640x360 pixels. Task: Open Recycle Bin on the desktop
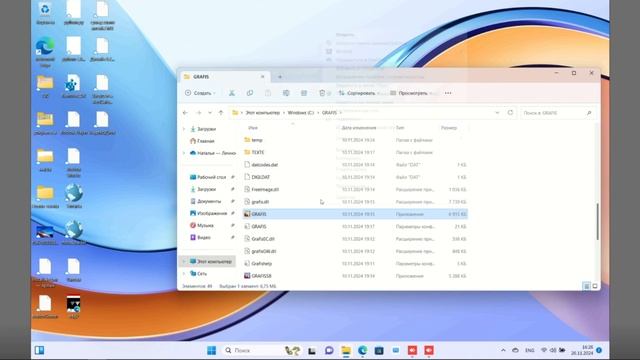45,13
